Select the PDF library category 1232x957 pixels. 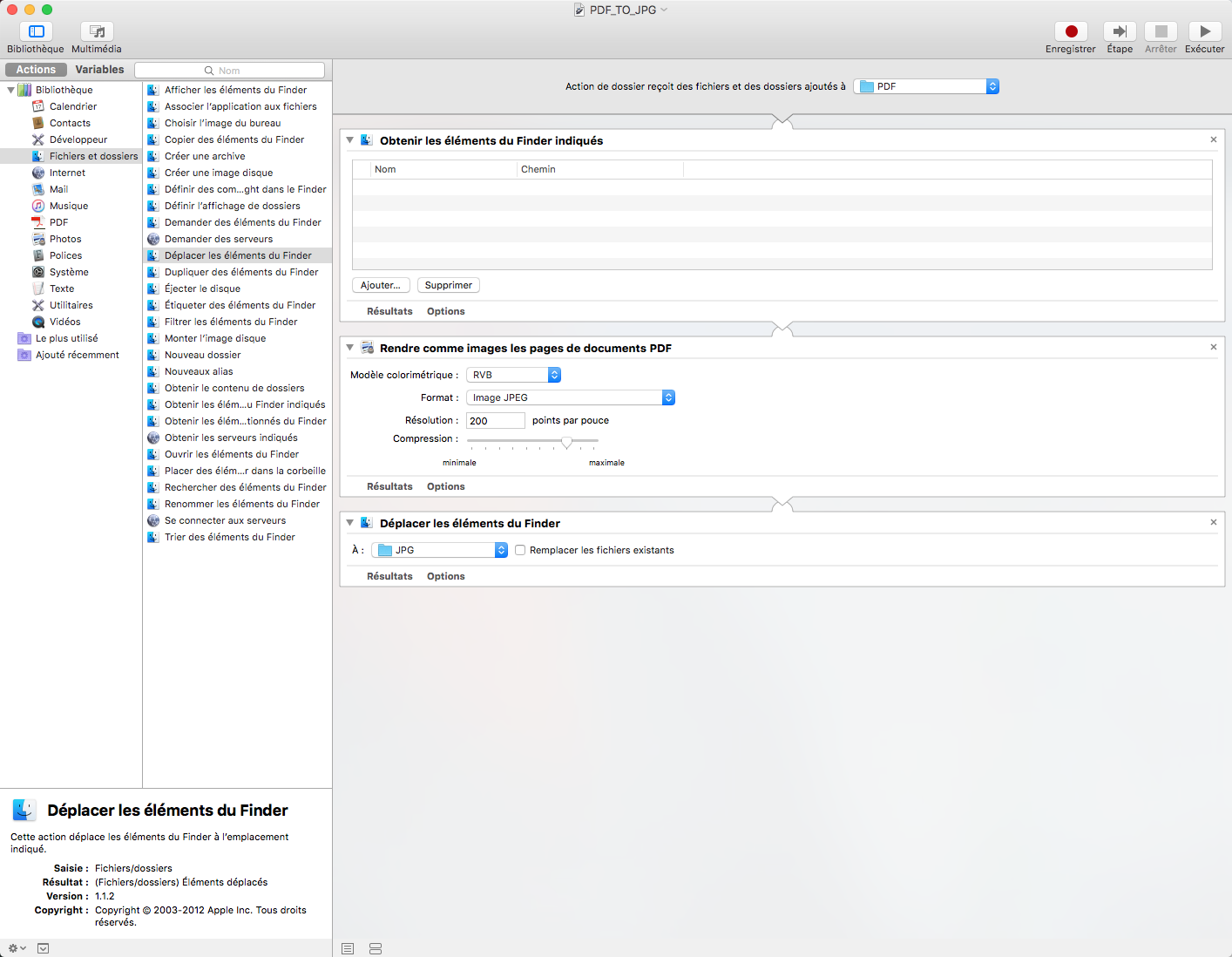click(58, 222)
